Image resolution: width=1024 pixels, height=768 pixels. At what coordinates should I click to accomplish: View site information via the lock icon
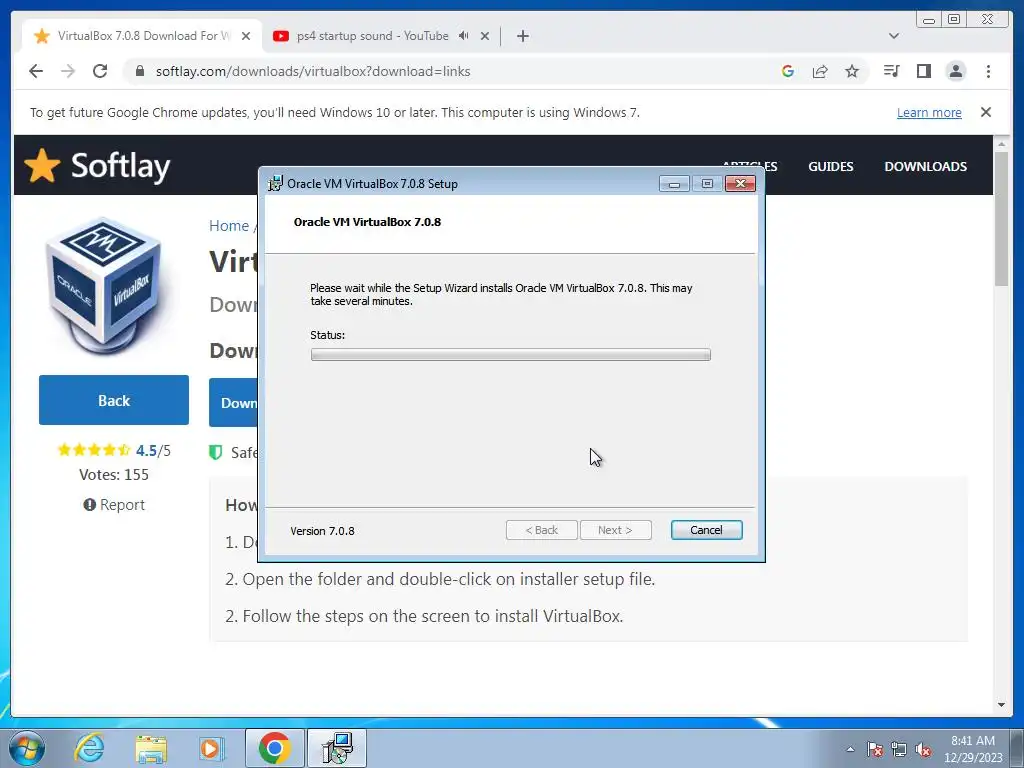coord(139,71)
